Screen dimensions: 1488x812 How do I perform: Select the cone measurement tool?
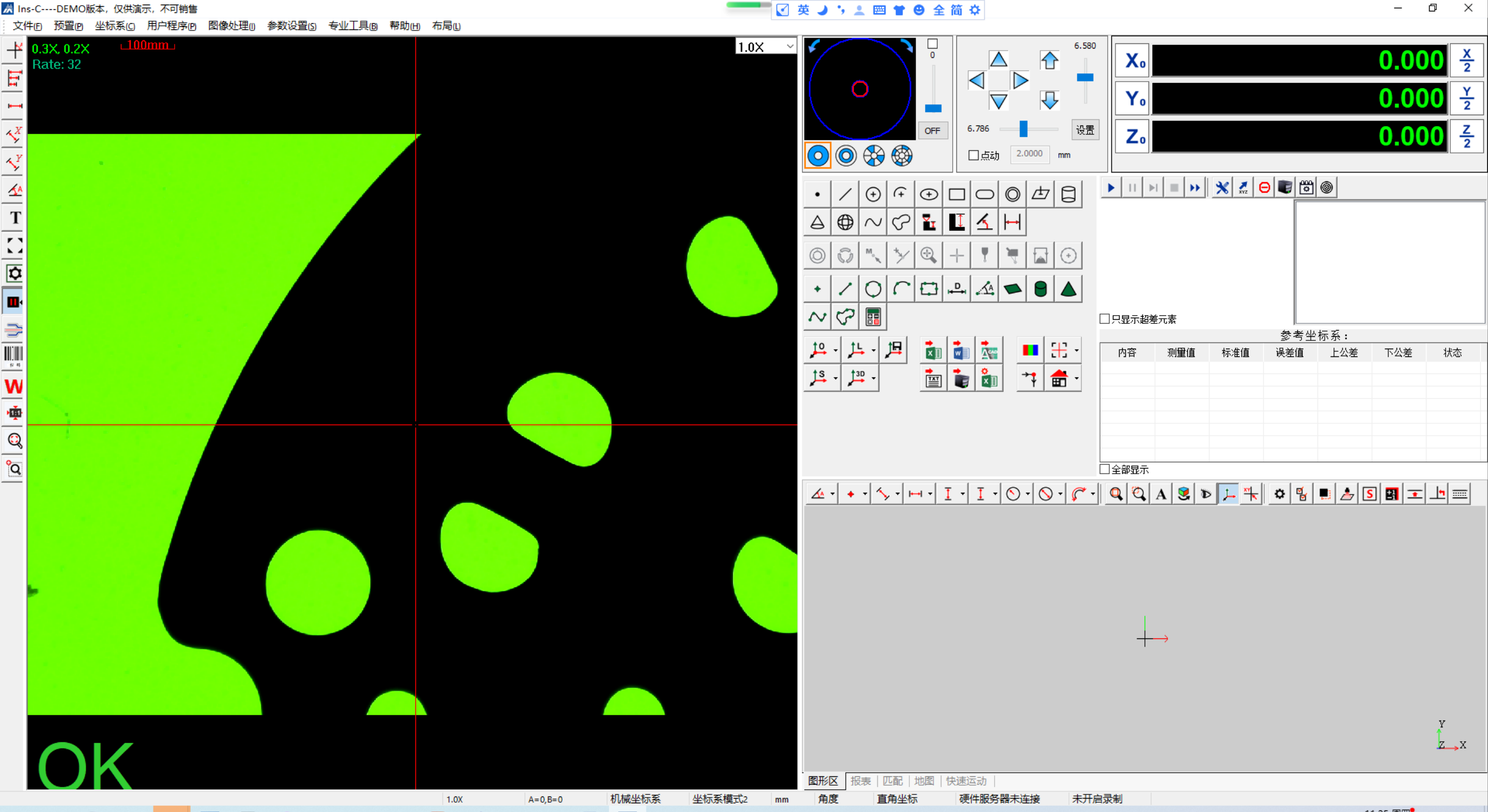(817, 222)
